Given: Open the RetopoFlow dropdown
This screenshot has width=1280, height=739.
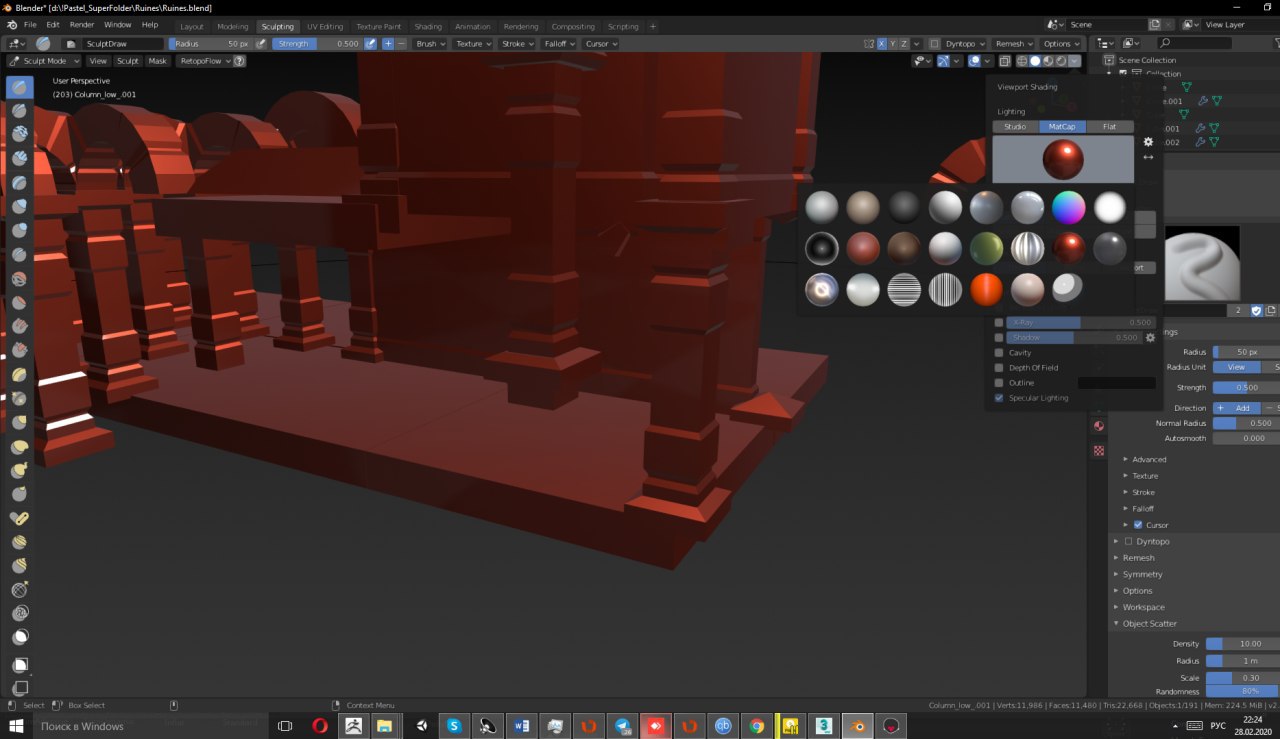Looking at the screenshot, I should 204,61.
